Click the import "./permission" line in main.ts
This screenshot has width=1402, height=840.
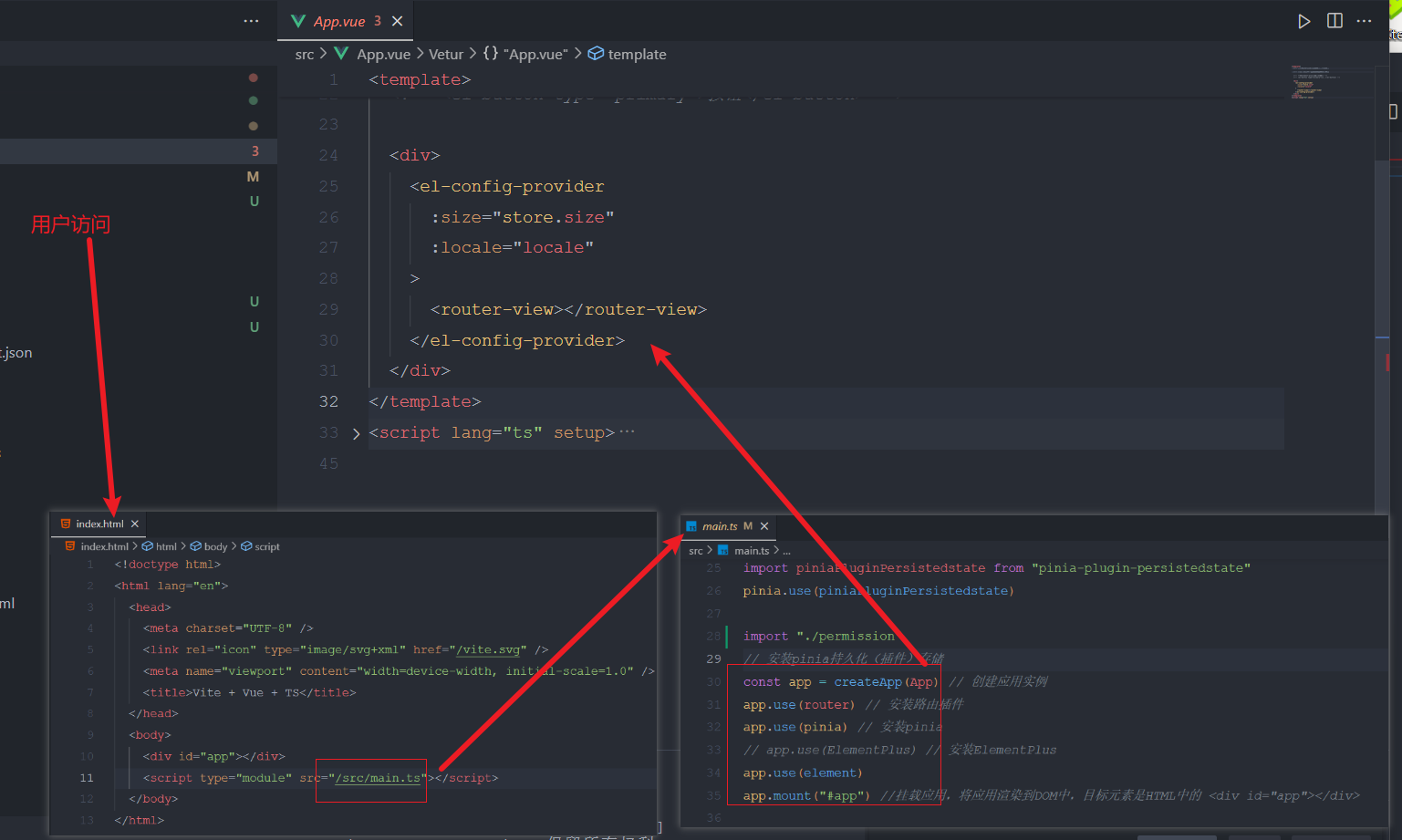click(x=819, y=637)
